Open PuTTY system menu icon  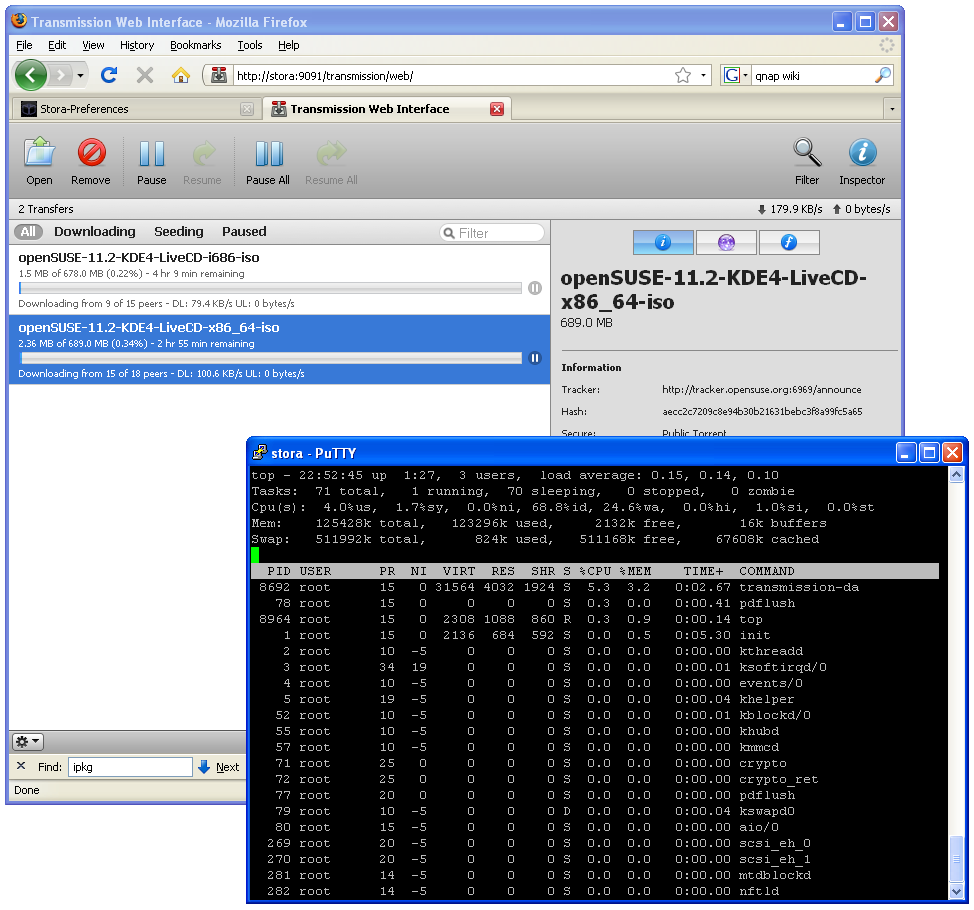[260, 453]
